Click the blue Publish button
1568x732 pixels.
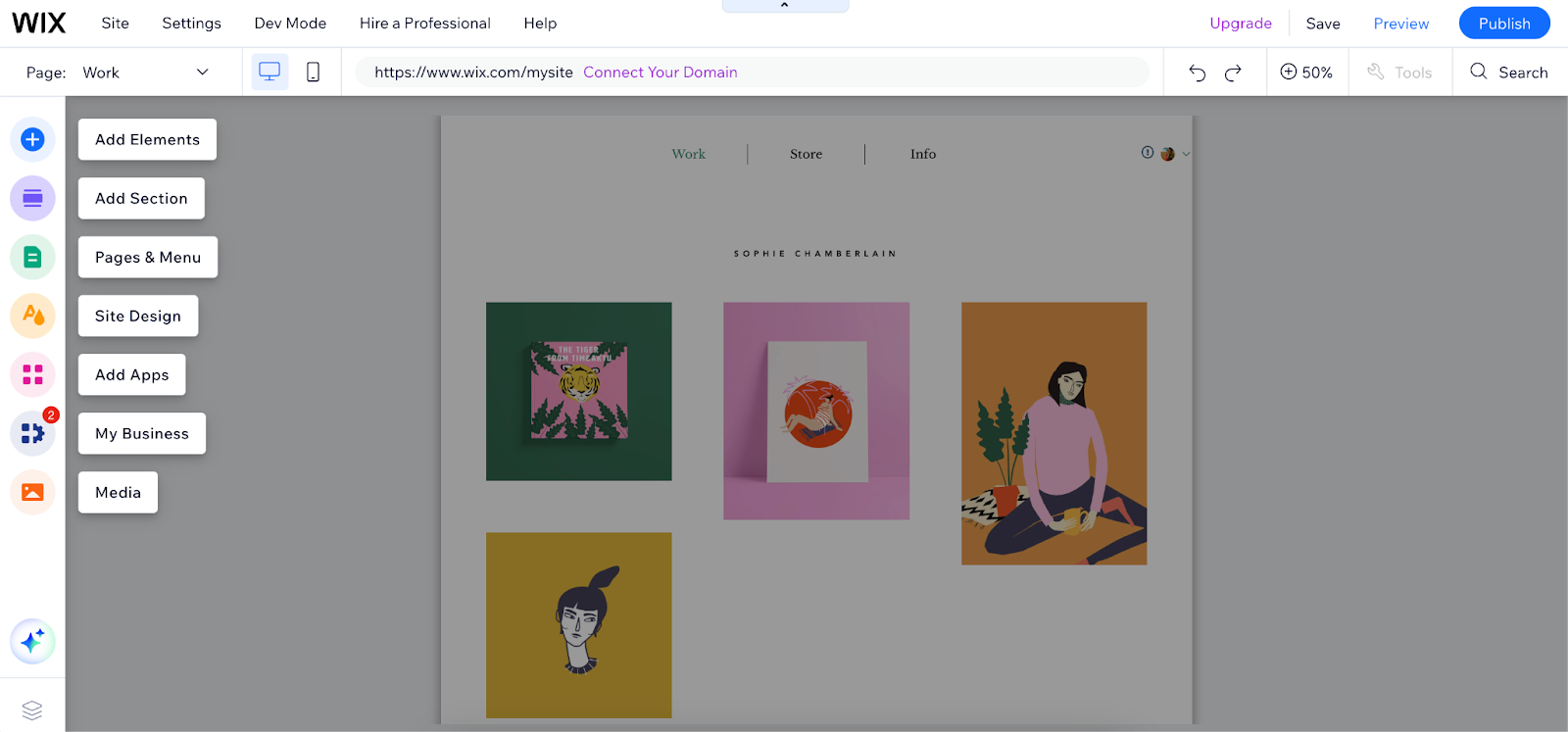coord(1504,23)
